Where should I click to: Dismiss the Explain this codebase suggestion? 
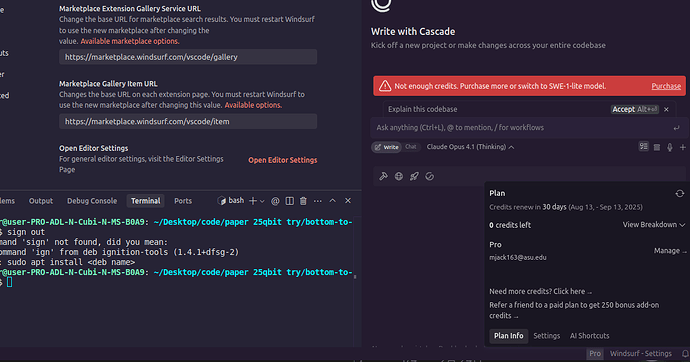[x=666, y=110]
